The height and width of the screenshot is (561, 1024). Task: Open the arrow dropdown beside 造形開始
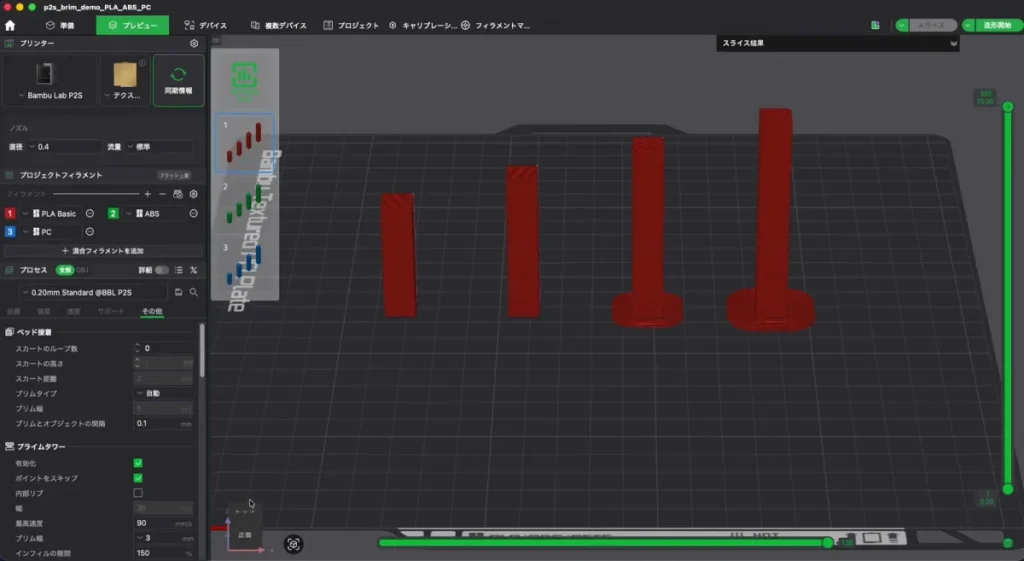(x=968, y=25)
